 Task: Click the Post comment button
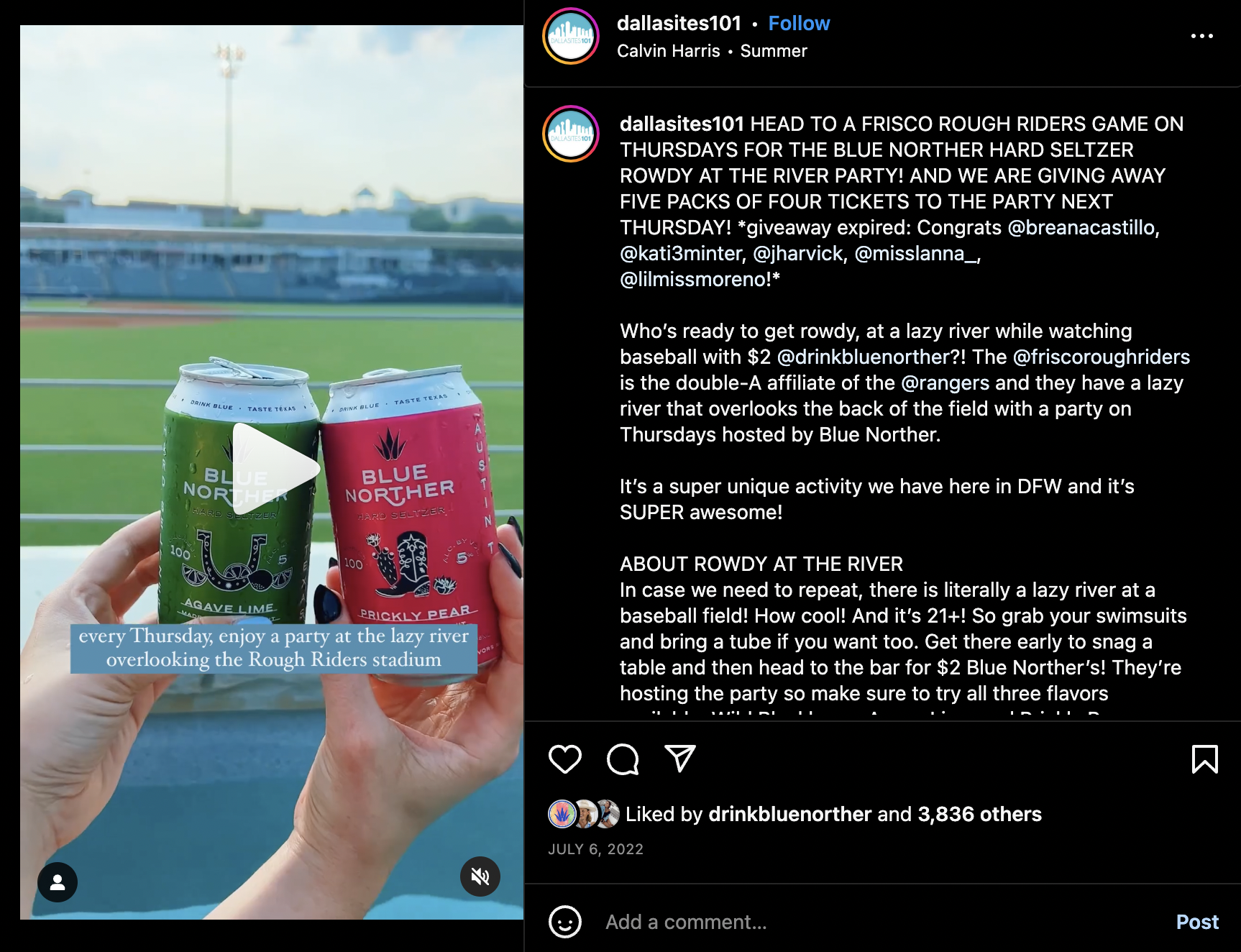(x=1197, y=922)
